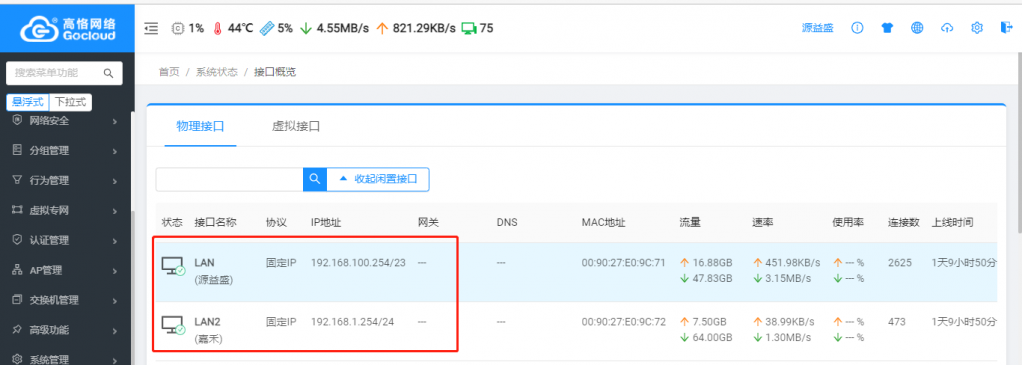This screenshot has height=365, width=1022.
Task: Switch menu style to 悬浮式
Action: point(28,102)
